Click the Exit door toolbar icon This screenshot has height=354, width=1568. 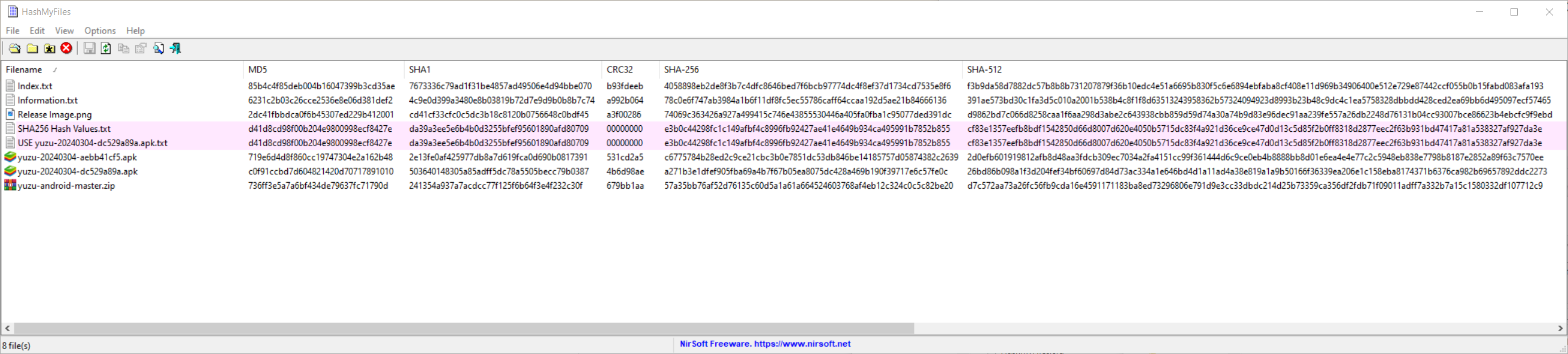click(175, 48)
